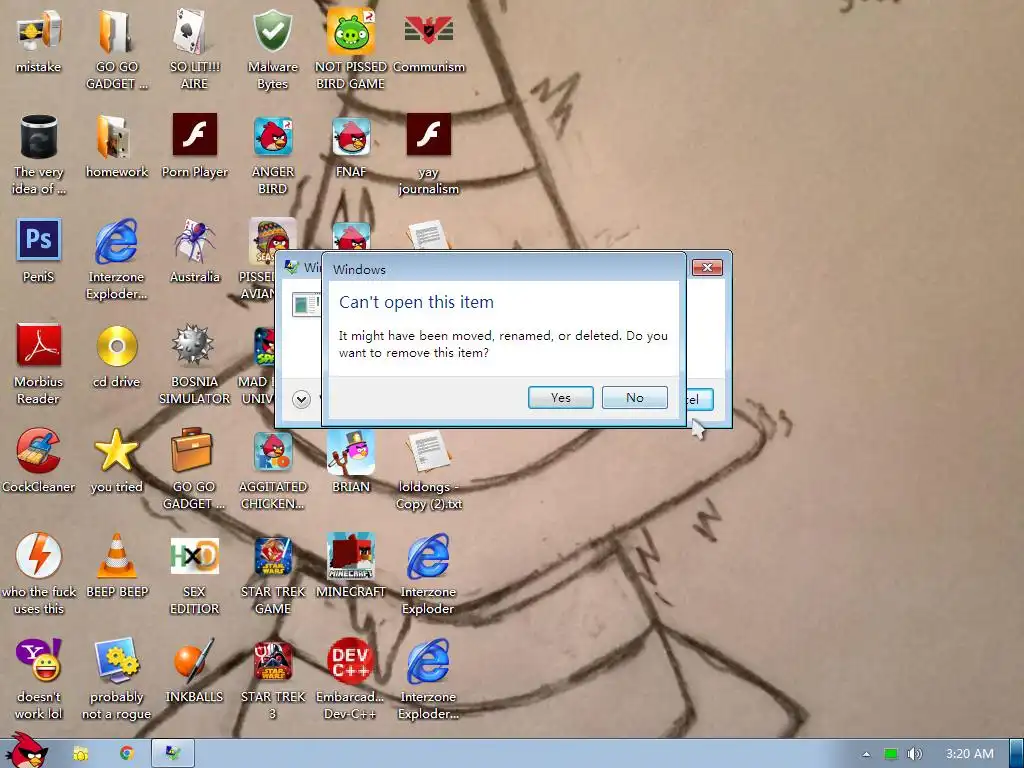
Task: Select the AGGITATED CHICKEN icon
Action: pyautogui.click(x=272, y=470)
